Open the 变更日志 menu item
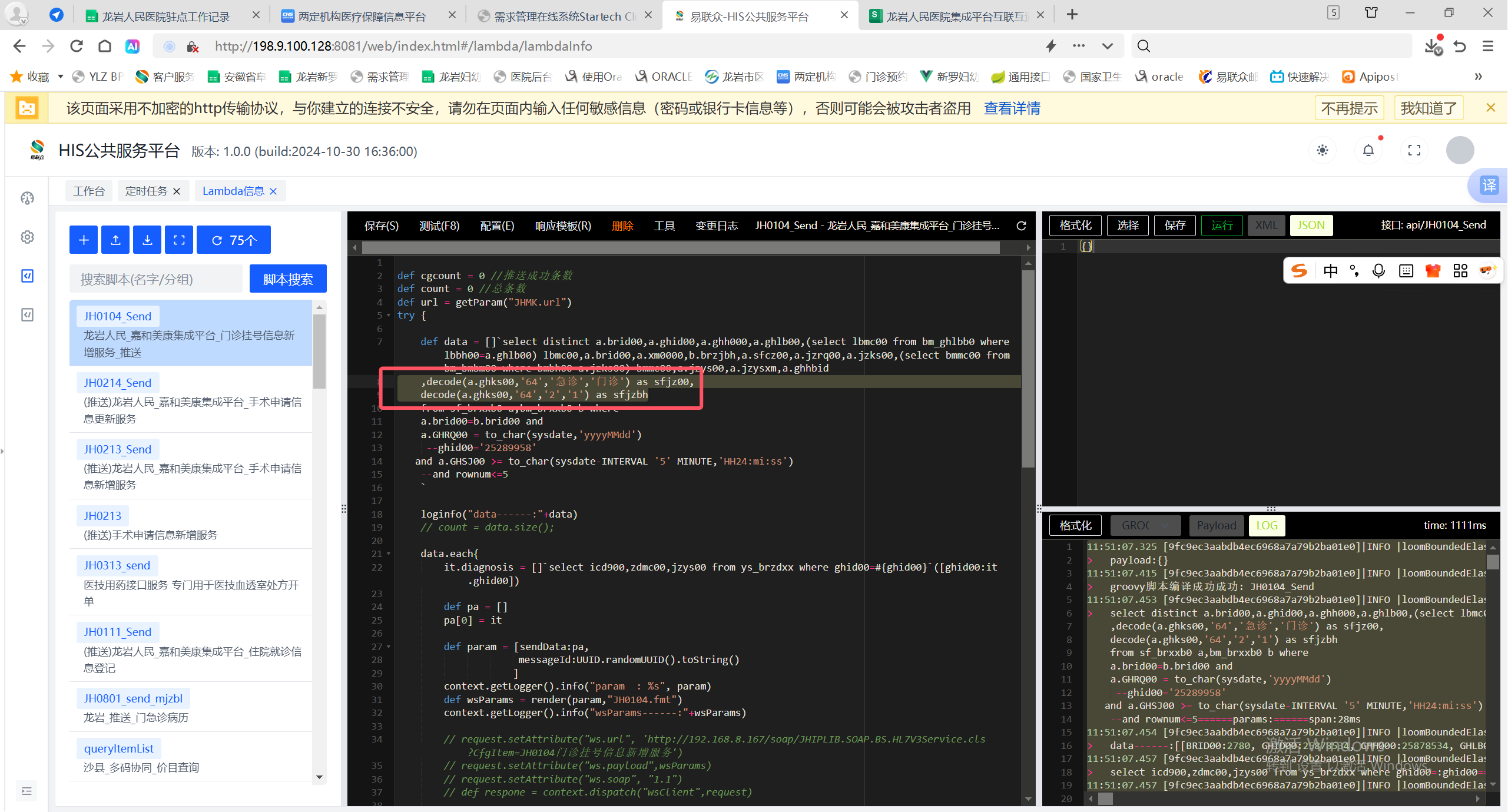The image size is (1508, 812). click(x=716, y=226)
